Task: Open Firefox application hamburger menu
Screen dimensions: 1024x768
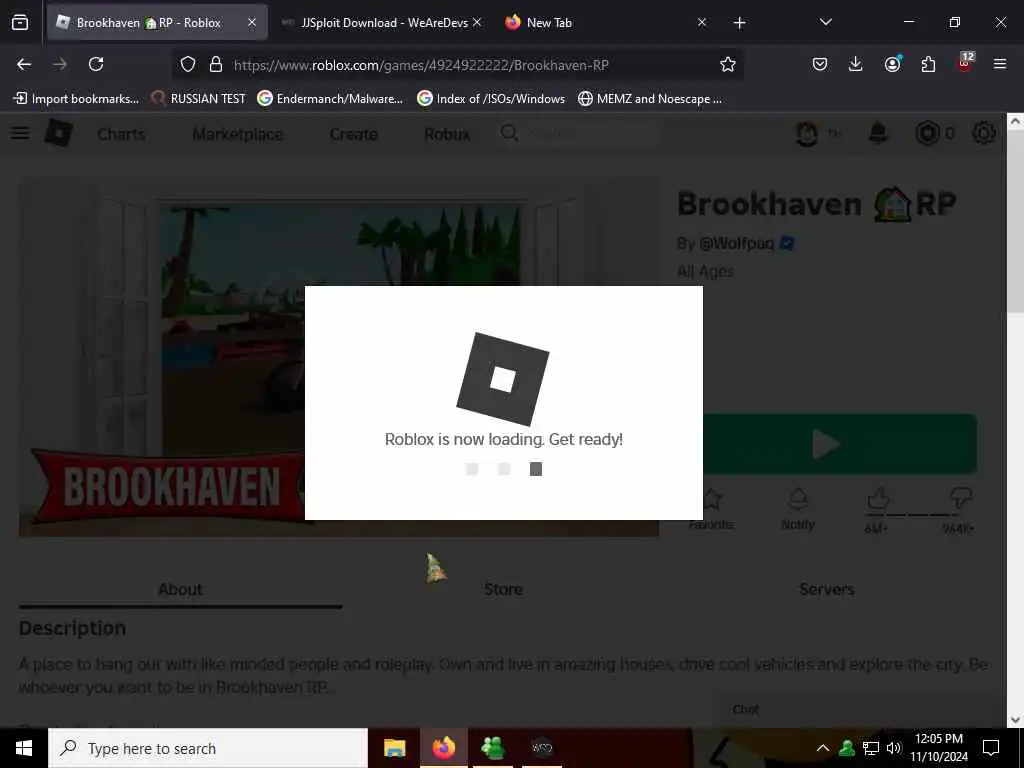Action: point(999,64)
